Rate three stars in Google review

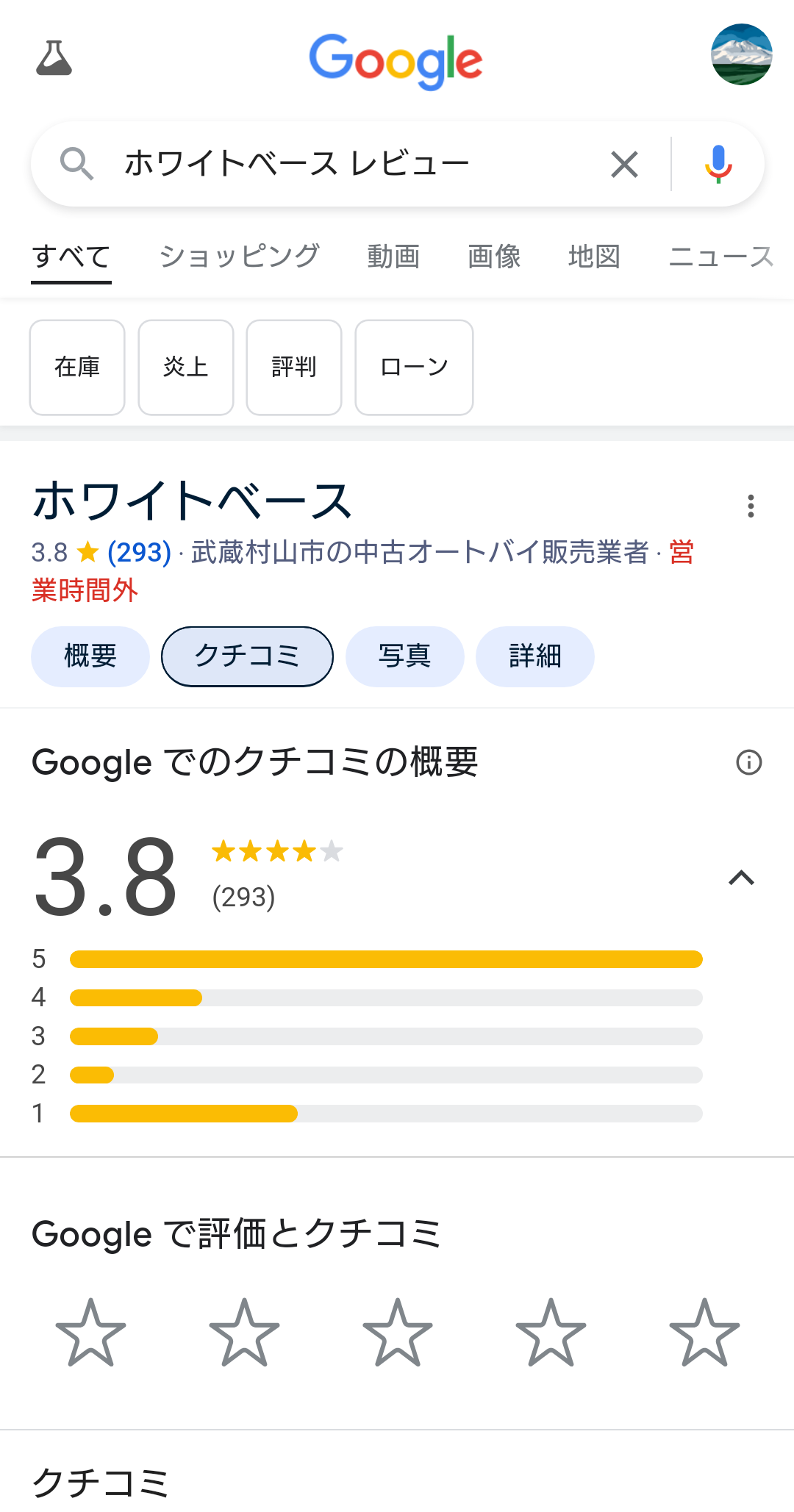(398, 1333)
